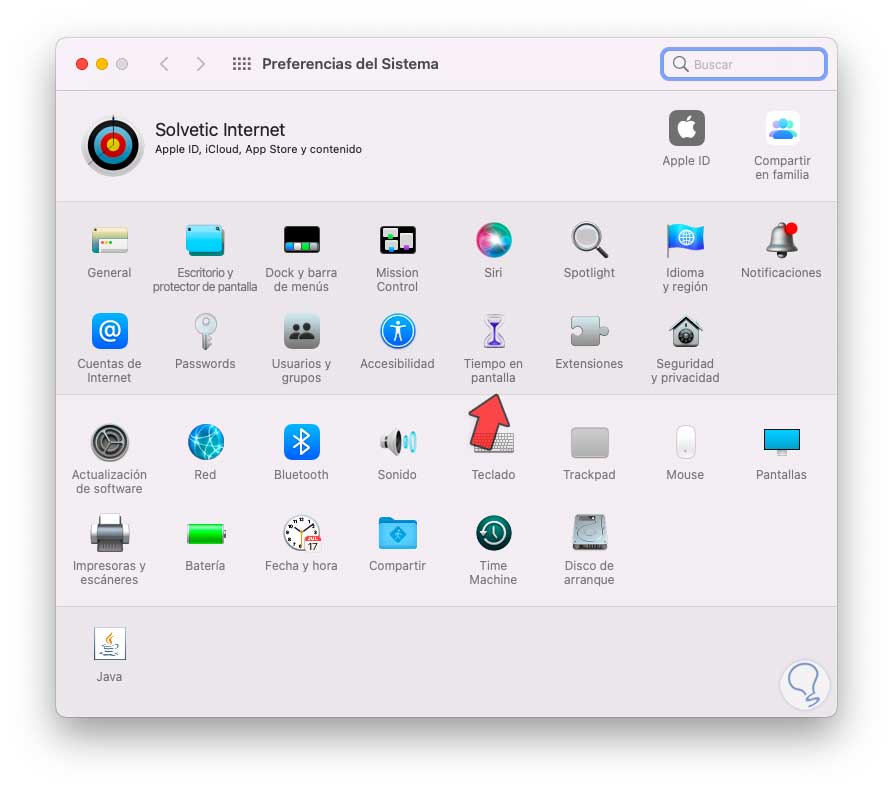Click the Solvetic Internet account name
Screen dimensions: 893x791
220,130
